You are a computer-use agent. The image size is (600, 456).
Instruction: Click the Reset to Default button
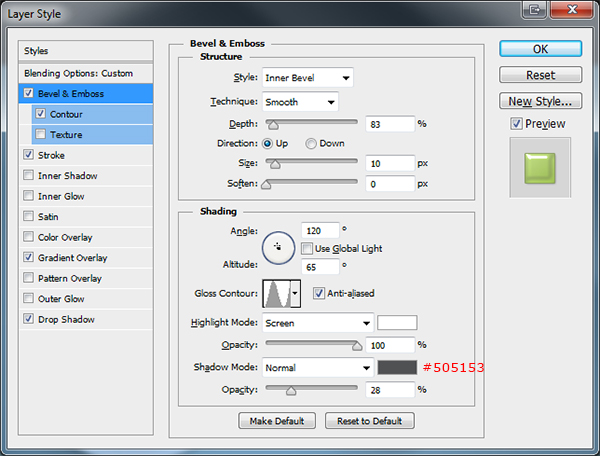point(369,421)
